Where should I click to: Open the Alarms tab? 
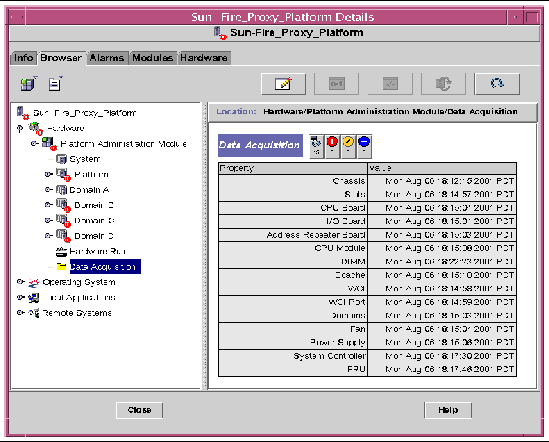107,58
